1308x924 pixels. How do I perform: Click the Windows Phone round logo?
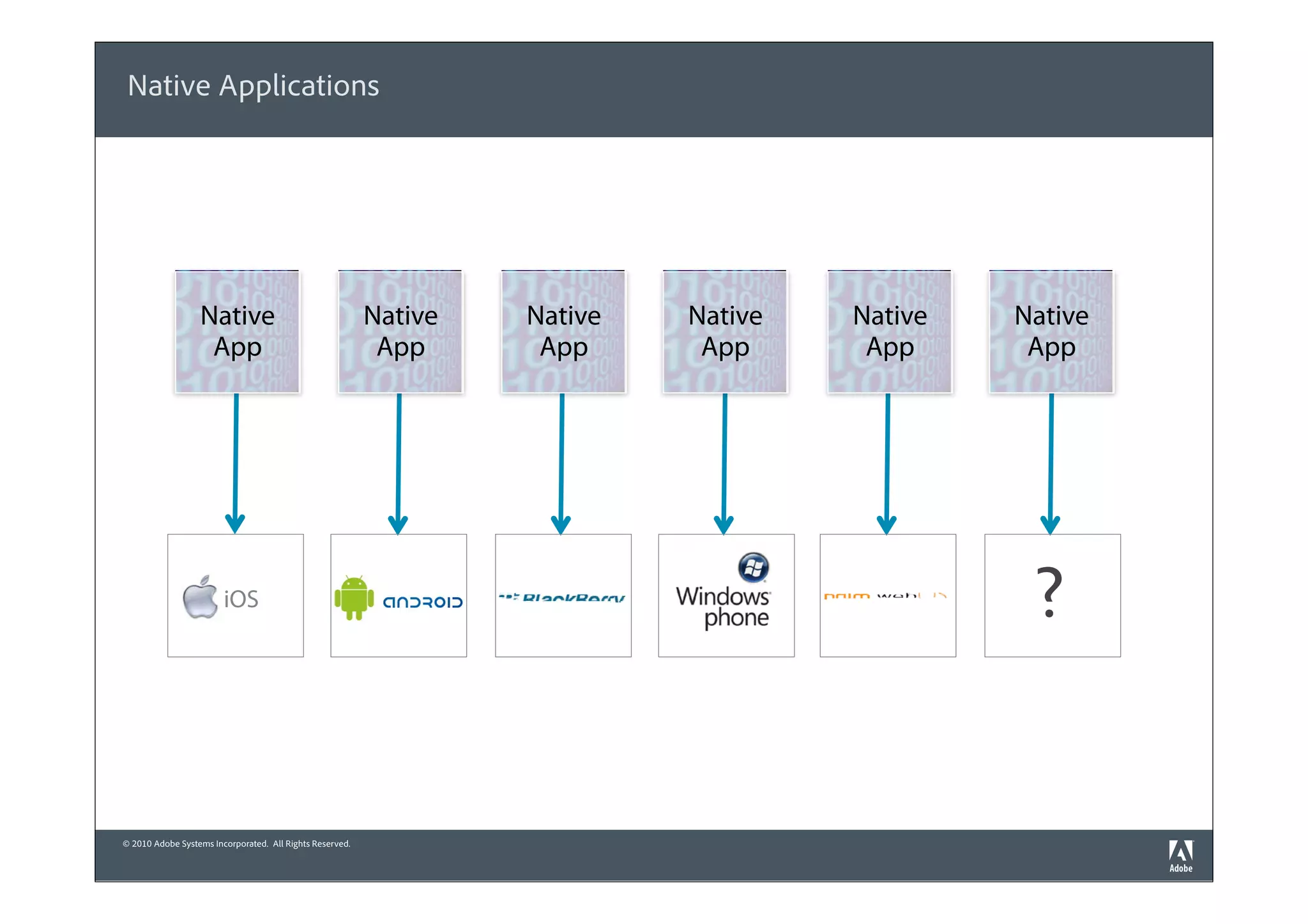753,567
